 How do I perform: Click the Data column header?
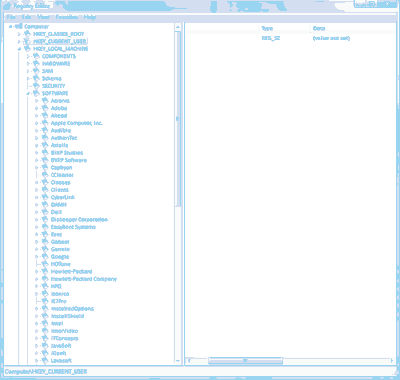353,28
